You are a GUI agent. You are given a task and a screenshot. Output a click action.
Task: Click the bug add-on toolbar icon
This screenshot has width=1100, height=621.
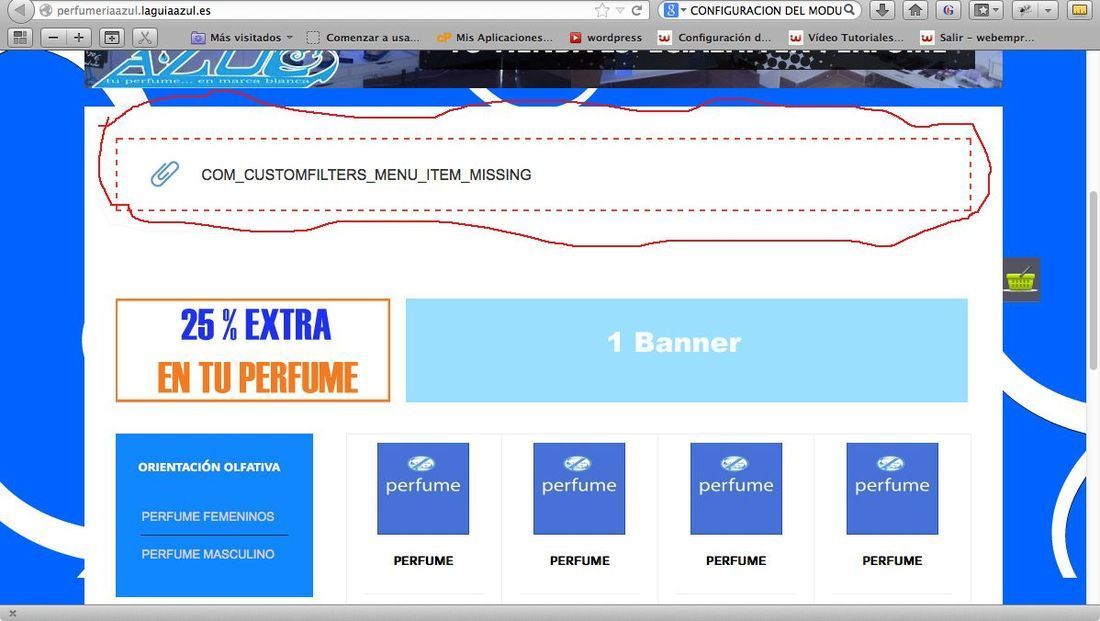1025,11
